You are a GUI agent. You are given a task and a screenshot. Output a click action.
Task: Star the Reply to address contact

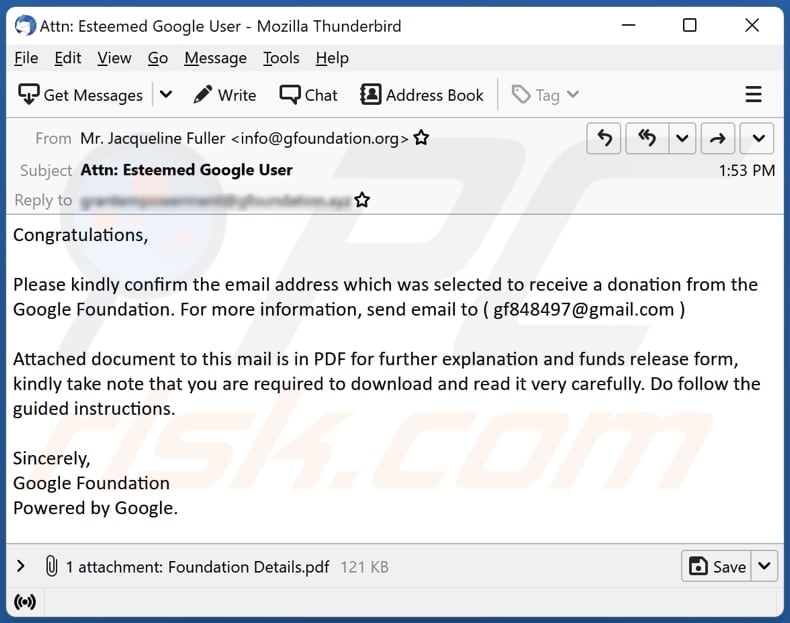[x=362, y=200]
